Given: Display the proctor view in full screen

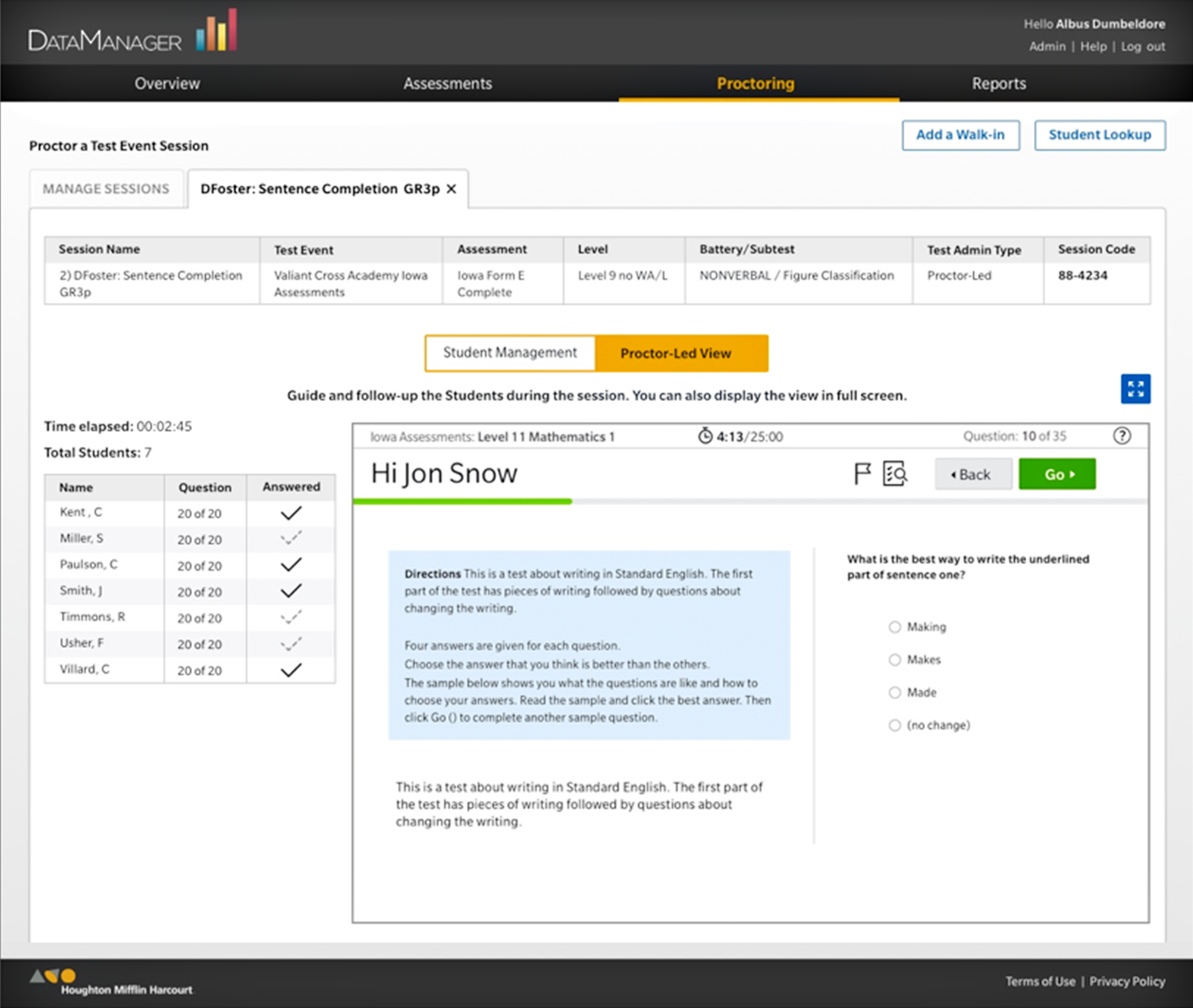Looking at the screenshot, I should pos(1135,389).
